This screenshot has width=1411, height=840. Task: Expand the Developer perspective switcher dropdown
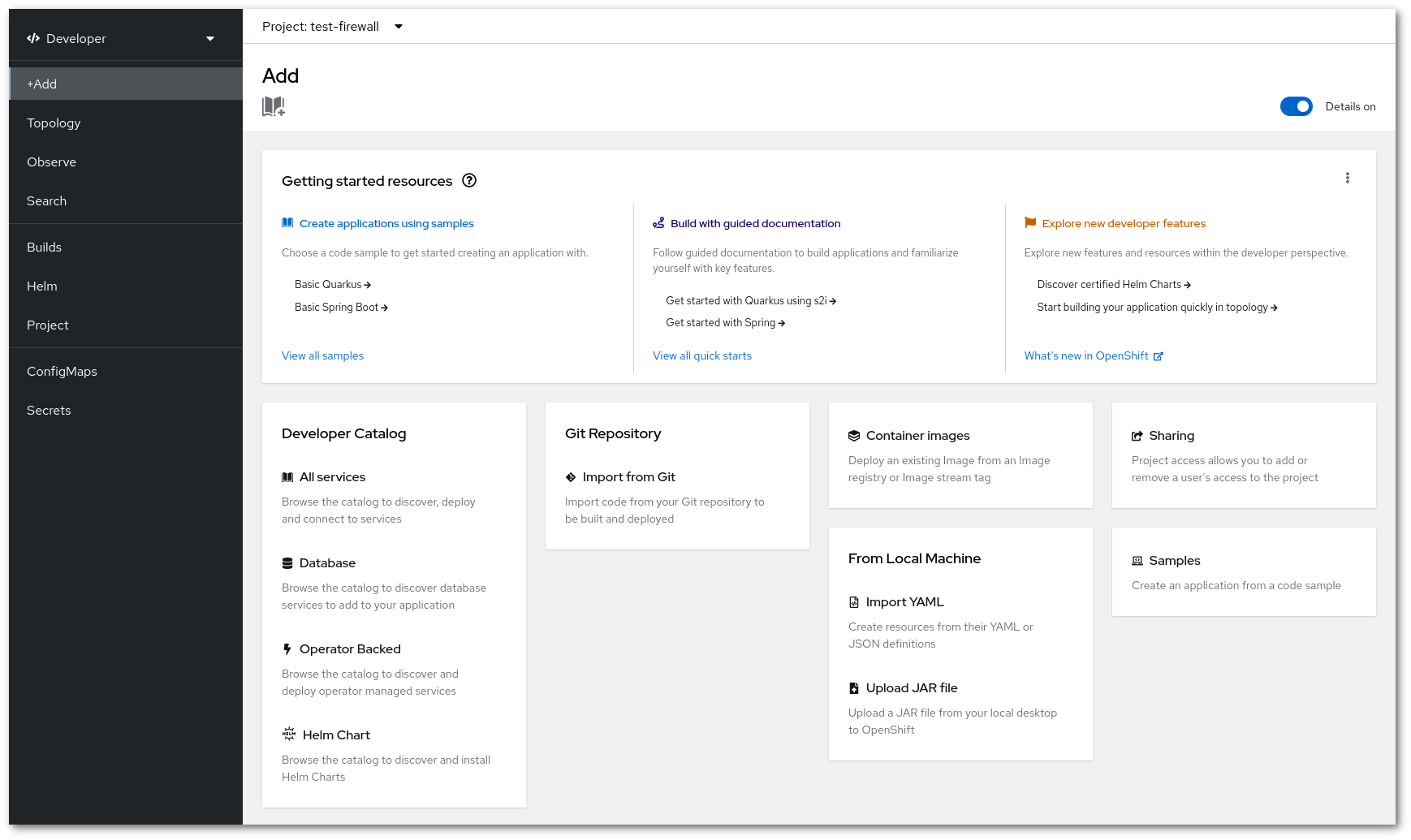tap(210, 38)
